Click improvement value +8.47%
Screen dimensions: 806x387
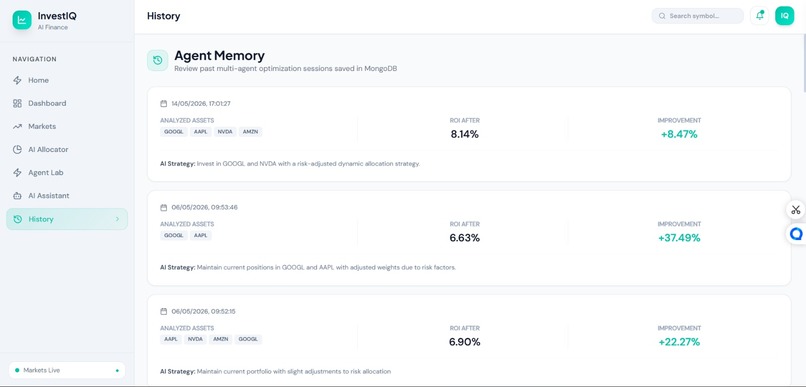point(679,135)
